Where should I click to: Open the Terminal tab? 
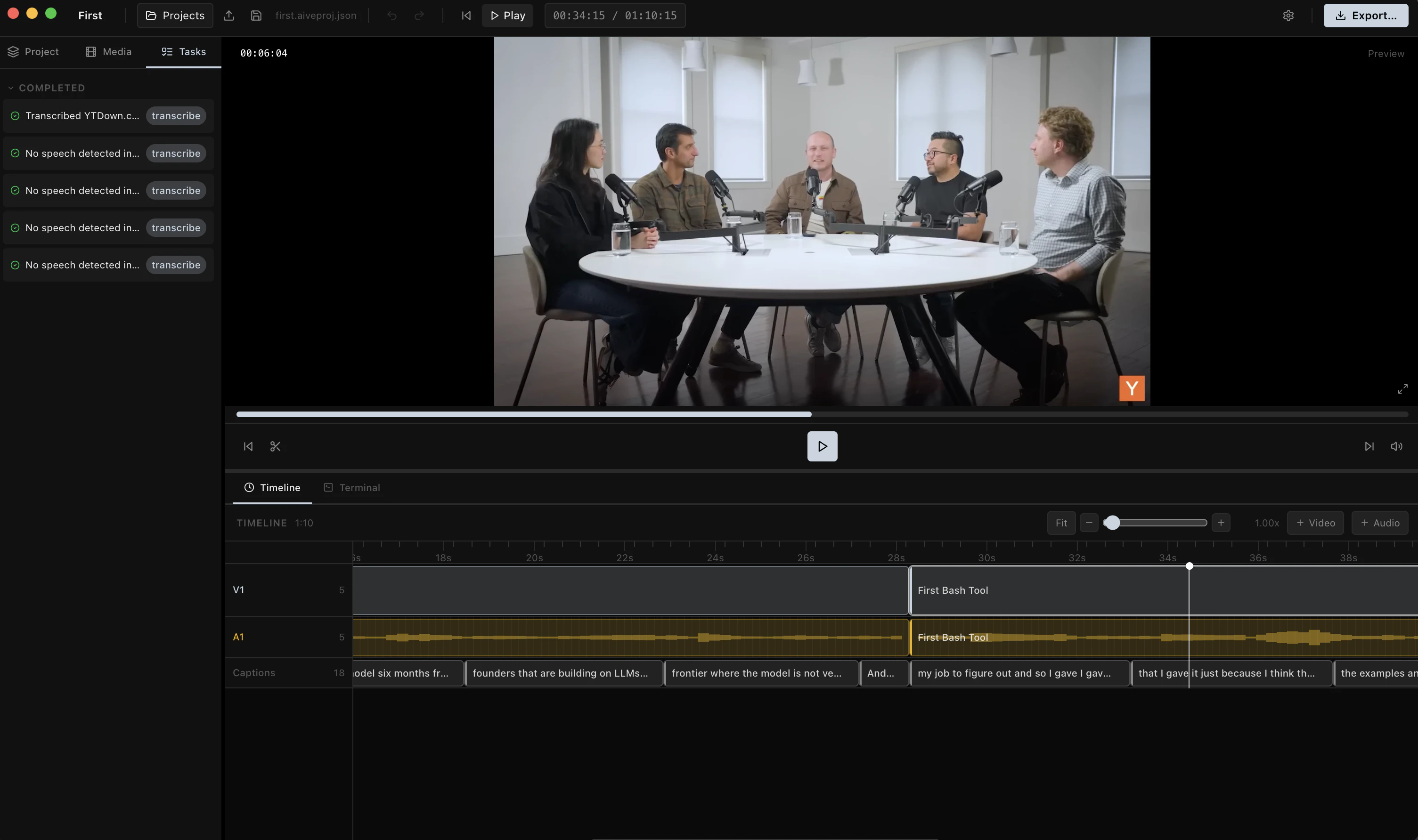tap(351, 488)
